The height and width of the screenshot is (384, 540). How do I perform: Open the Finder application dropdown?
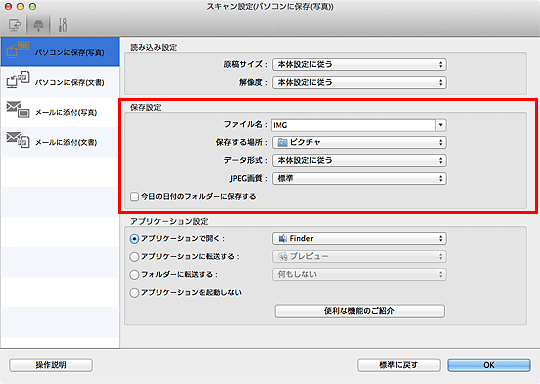(359, 238)
